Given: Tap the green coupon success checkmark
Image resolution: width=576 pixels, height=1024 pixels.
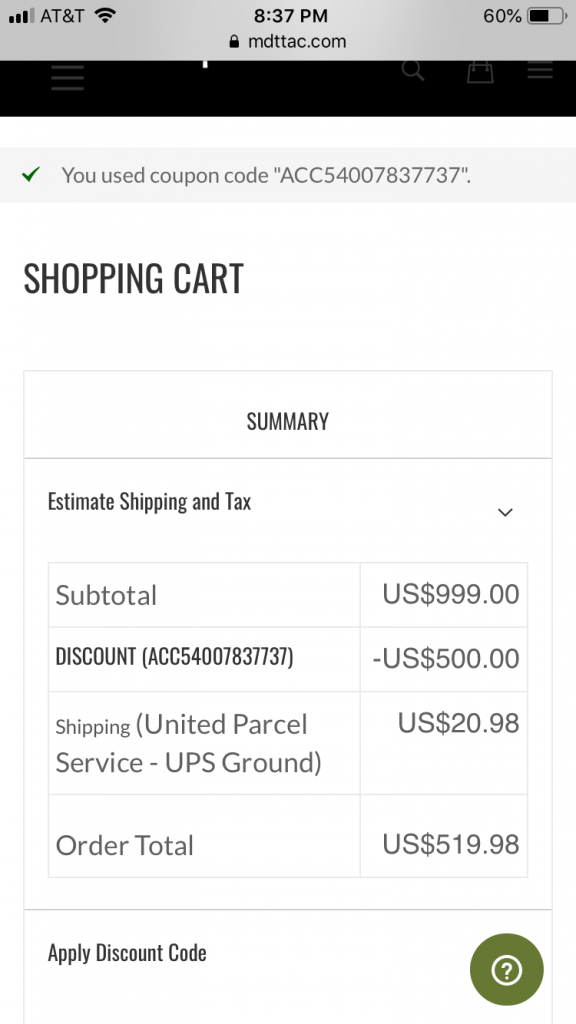Looking at the screenshot, I should pos(31,174).
